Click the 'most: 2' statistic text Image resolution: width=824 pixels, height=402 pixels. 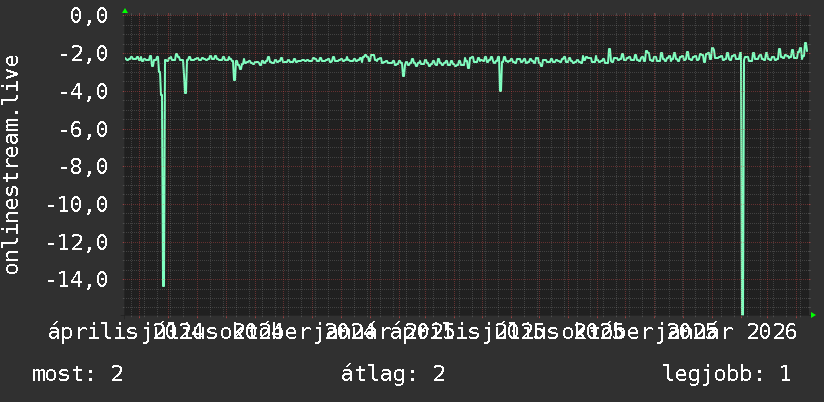(x=78, y=374)
